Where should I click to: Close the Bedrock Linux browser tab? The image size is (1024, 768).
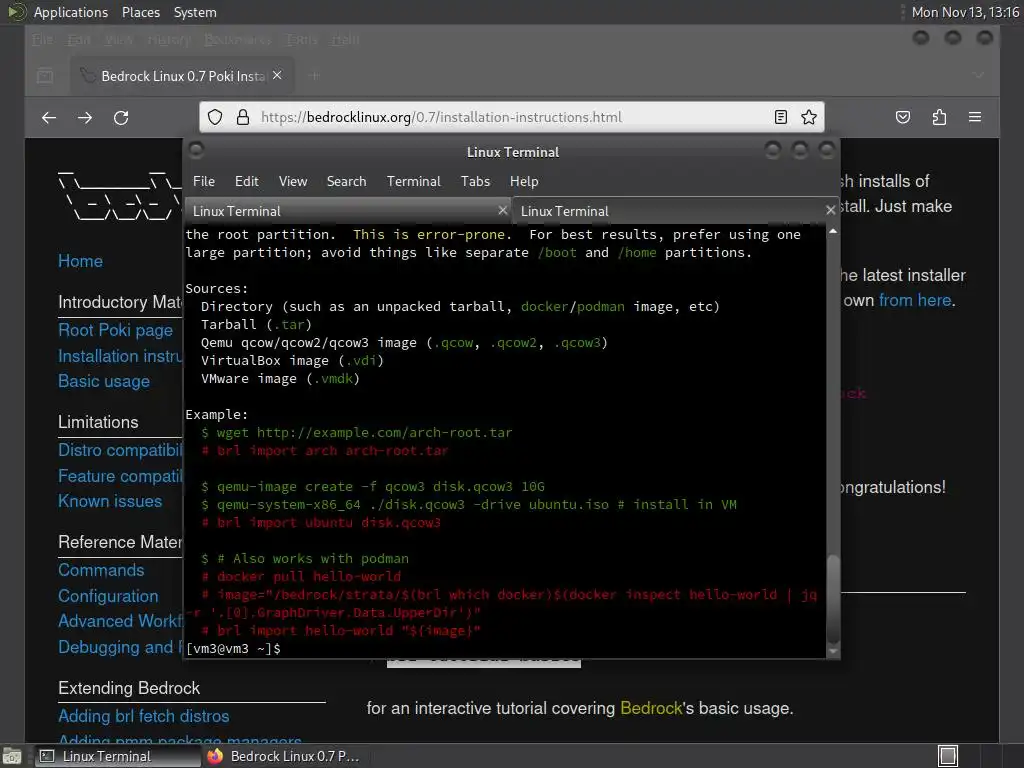277,76
